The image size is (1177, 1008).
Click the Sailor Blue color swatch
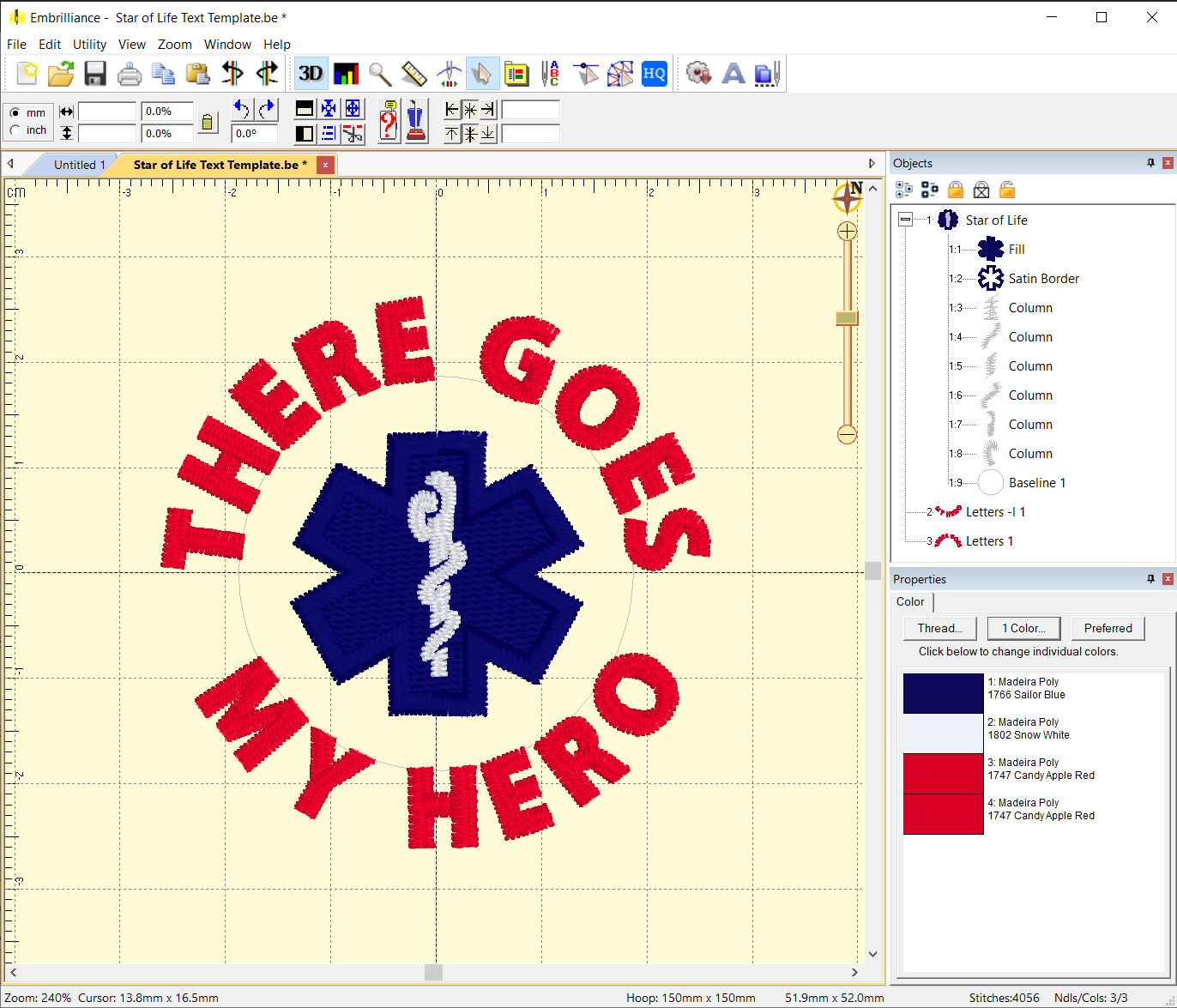[943, 693]
